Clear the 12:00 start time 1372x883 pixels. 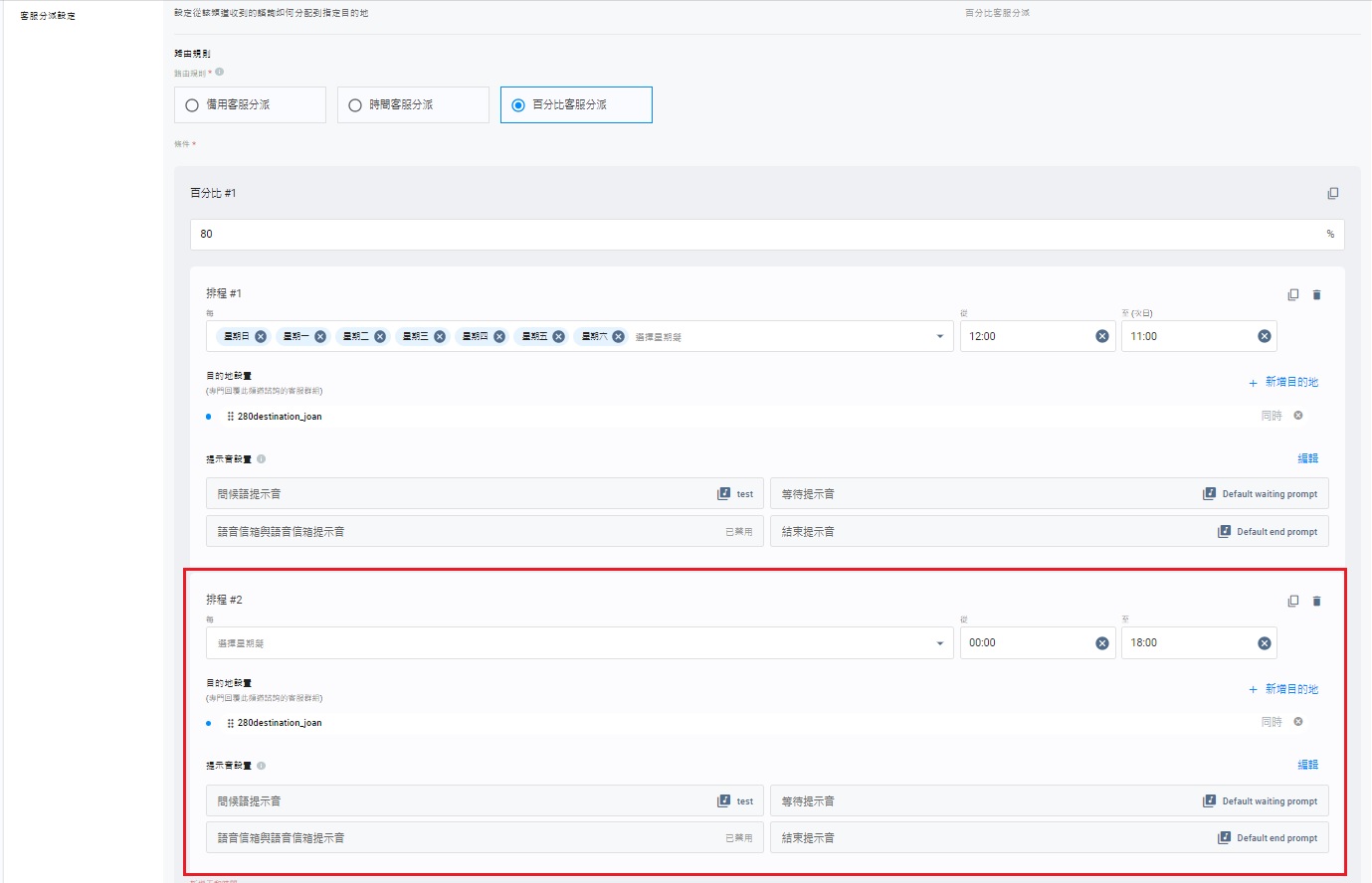(1102, 336)
